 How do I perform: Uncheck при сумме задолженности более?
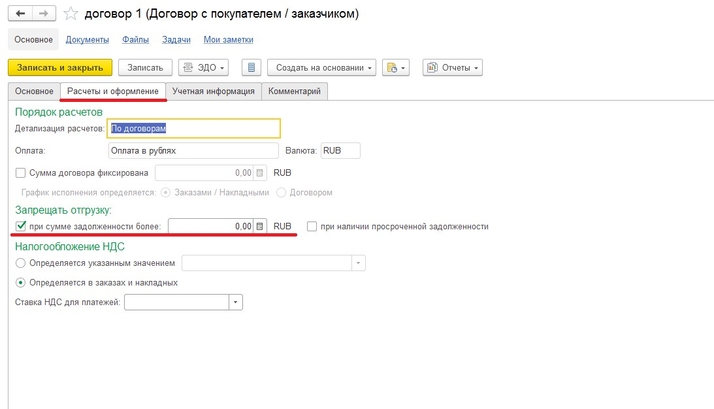(21, 226)
